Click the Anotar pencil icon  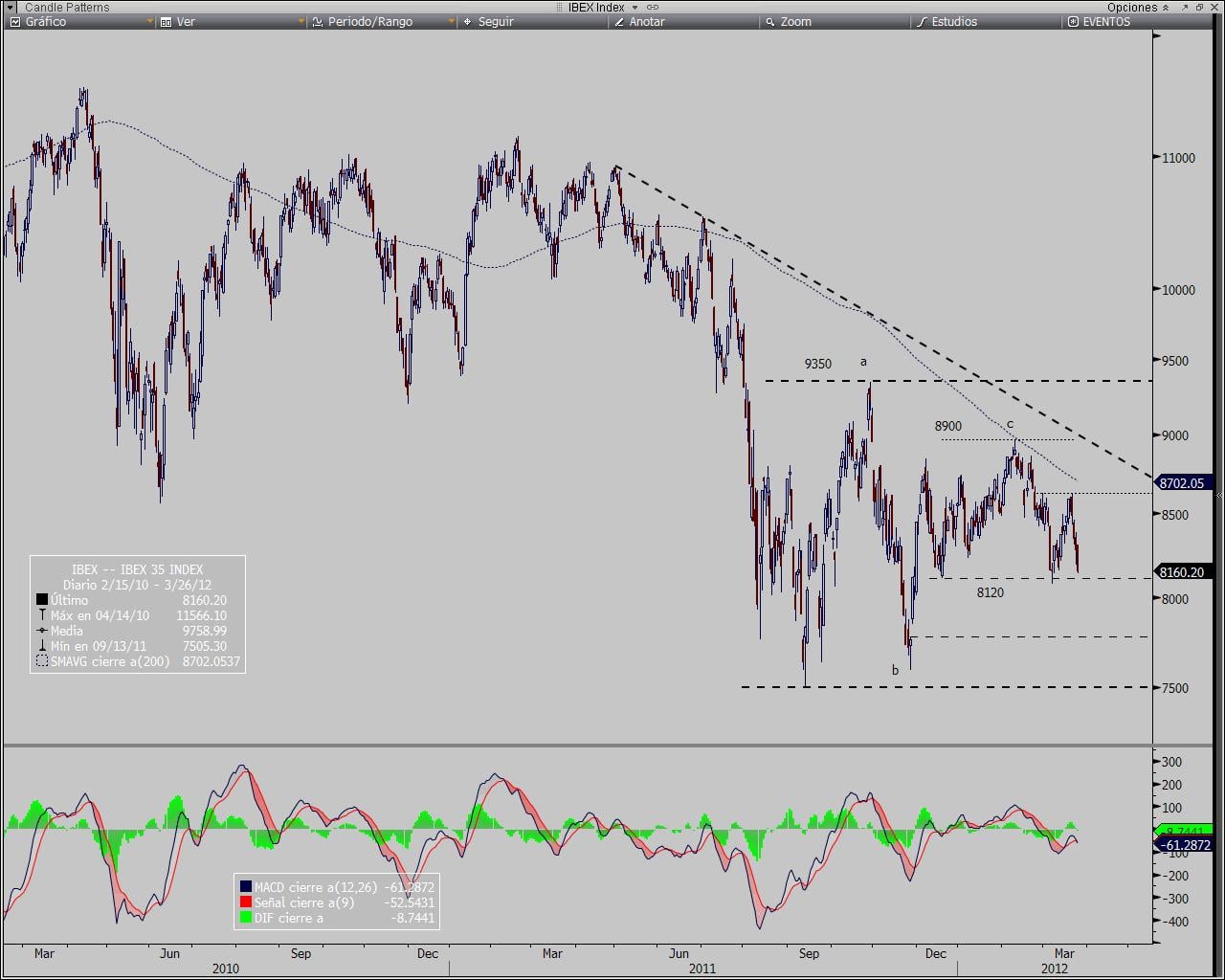pyautogui.click(x=618, y=21)
